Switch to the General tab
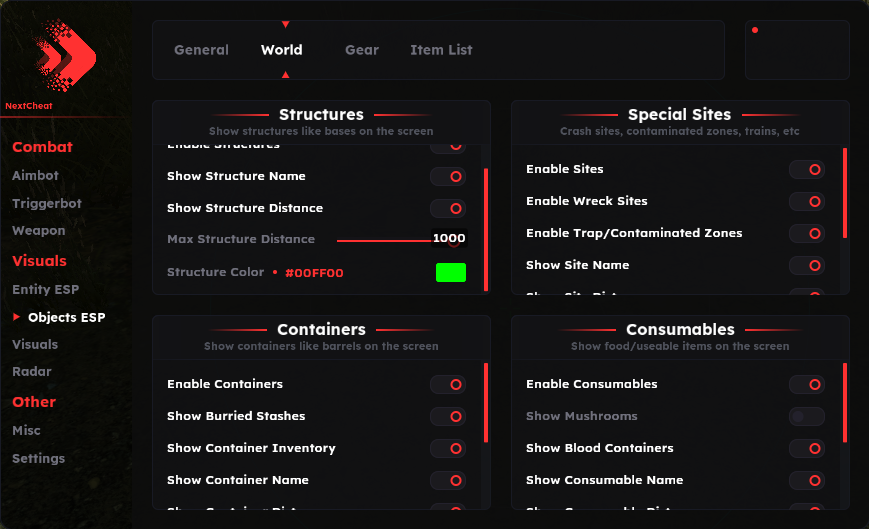869x529 pixels. 201,50
